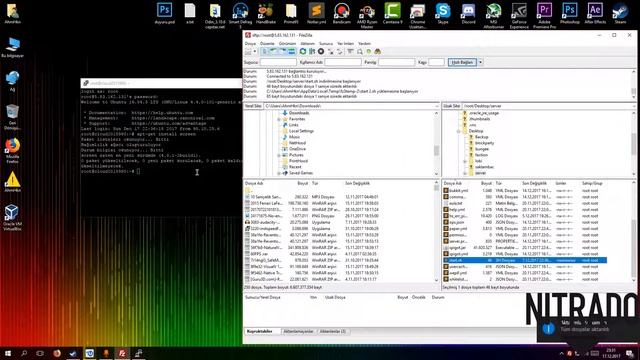Open Camtasia 9 desktop shortcut

point(392,14)
